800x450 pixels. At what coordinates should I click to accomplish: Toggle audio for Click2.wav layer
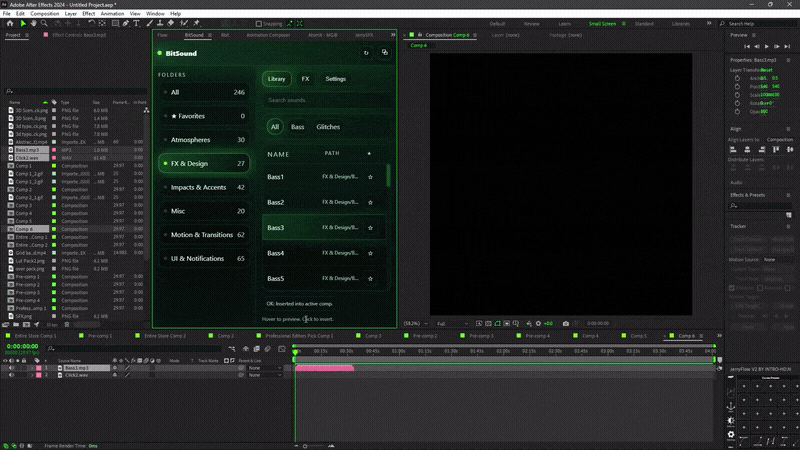click(x=11, y=375)
